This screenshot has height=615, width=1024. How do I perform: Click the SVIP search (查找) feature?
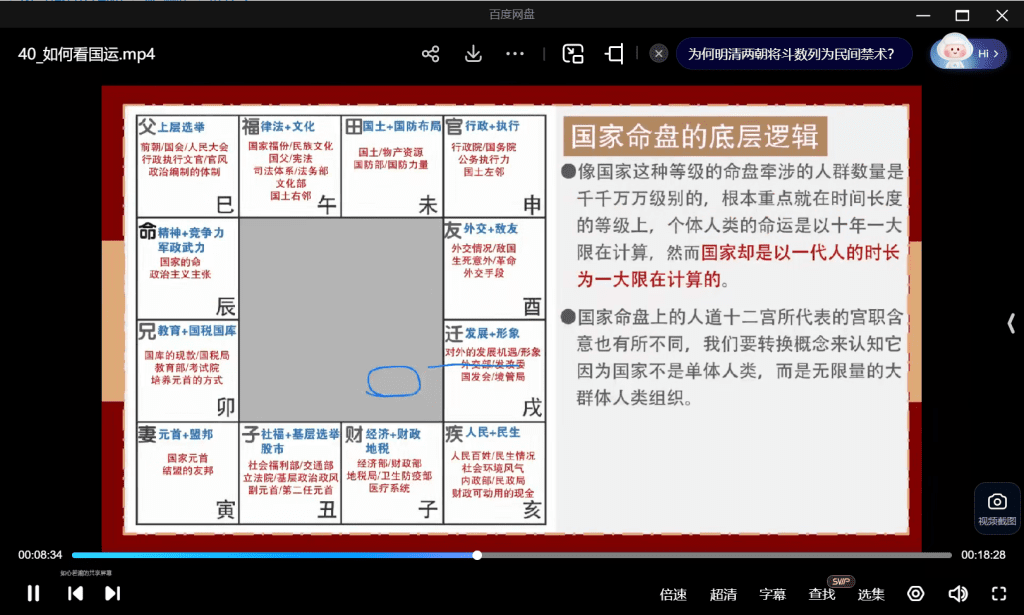tap(822, 594)
